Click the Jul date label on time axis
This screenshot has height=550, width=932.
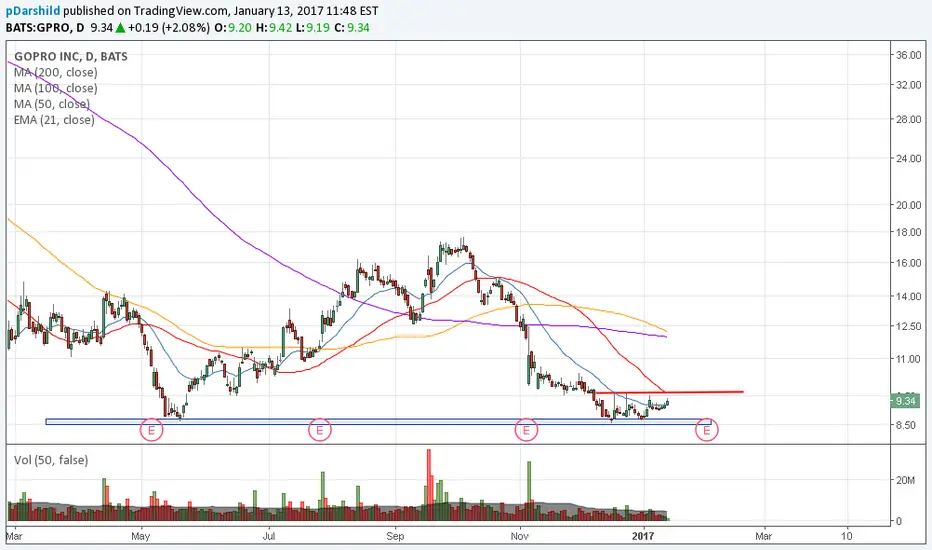(x=269, y=536)
